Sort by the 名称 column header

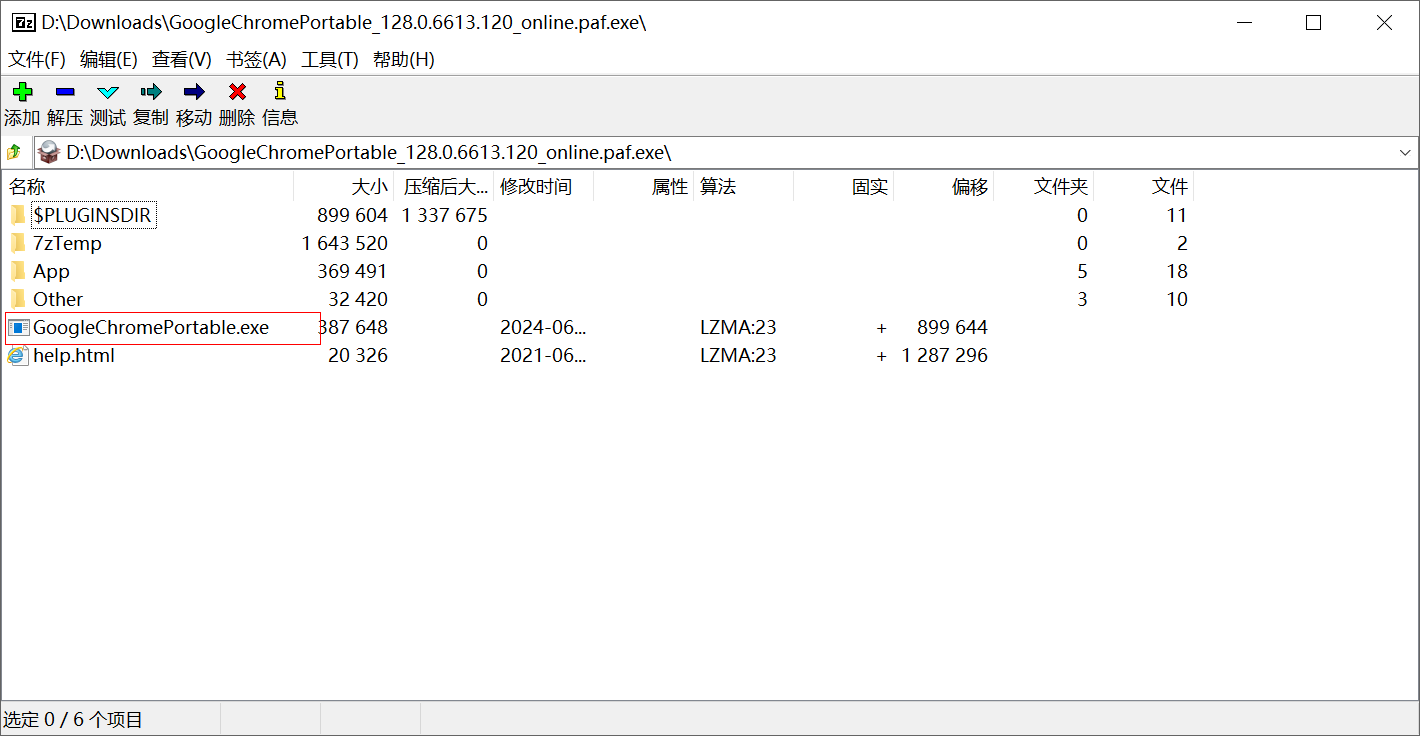[148, 187]
